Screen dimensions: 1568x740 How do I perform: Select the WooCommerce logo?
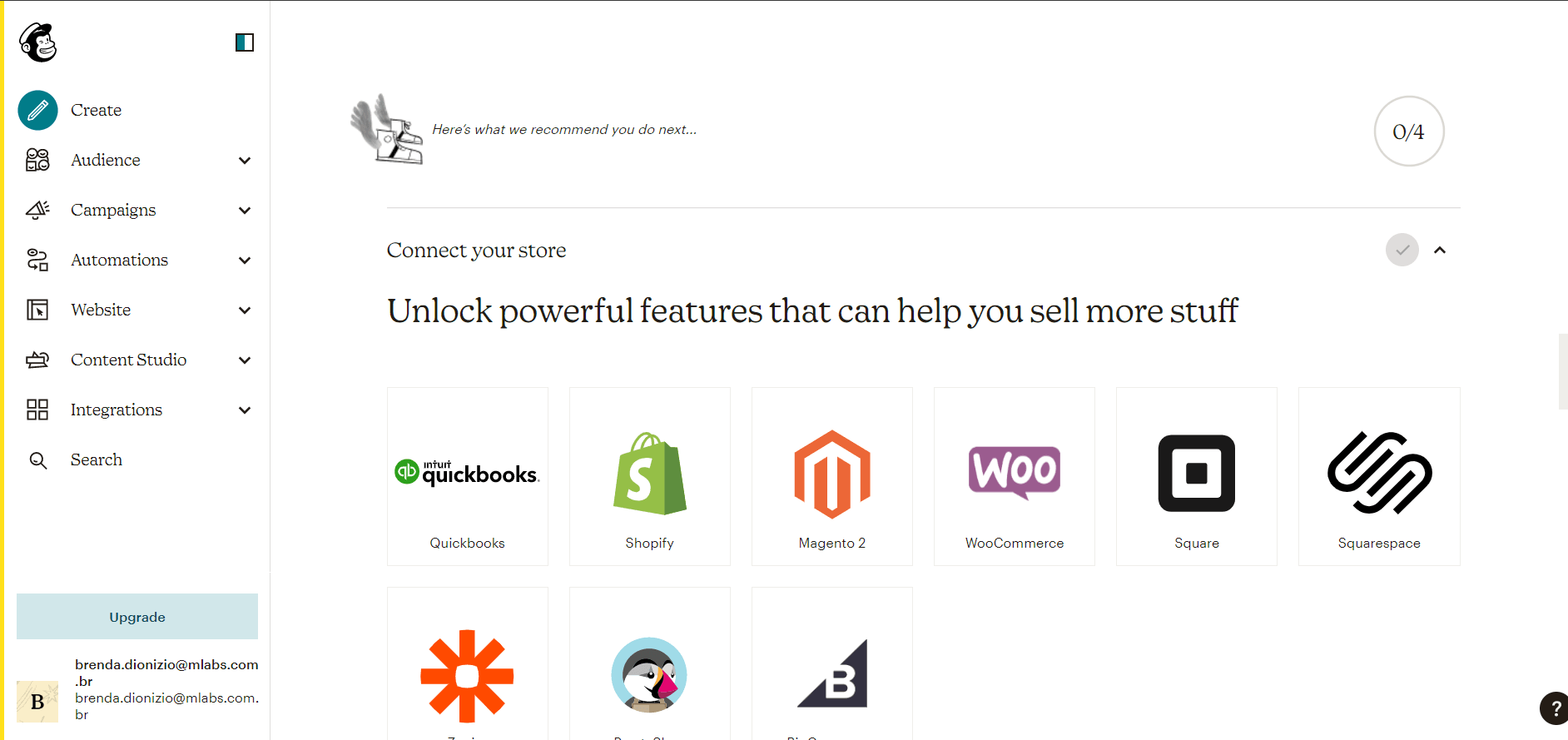point(1015,472)
